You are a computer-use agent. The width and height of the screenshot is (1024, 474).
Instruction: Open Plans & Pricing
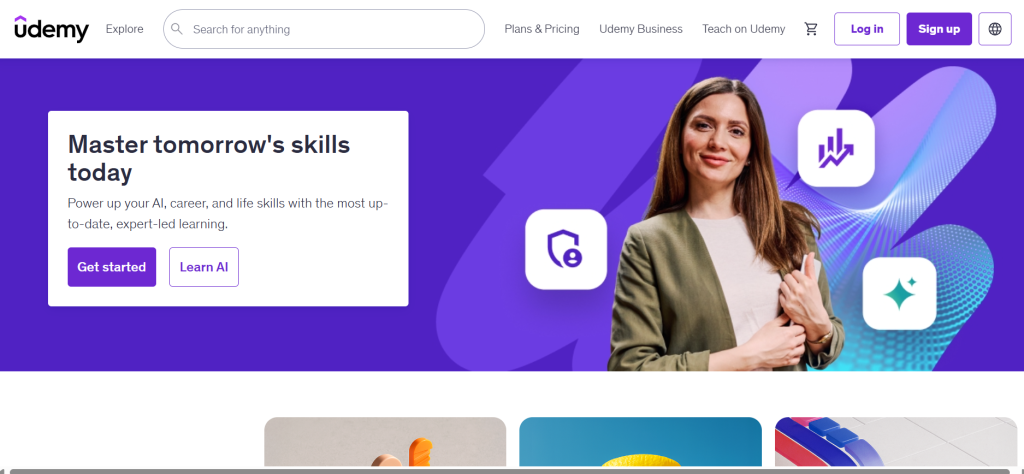pyautogui.click(x=542, y=29)
